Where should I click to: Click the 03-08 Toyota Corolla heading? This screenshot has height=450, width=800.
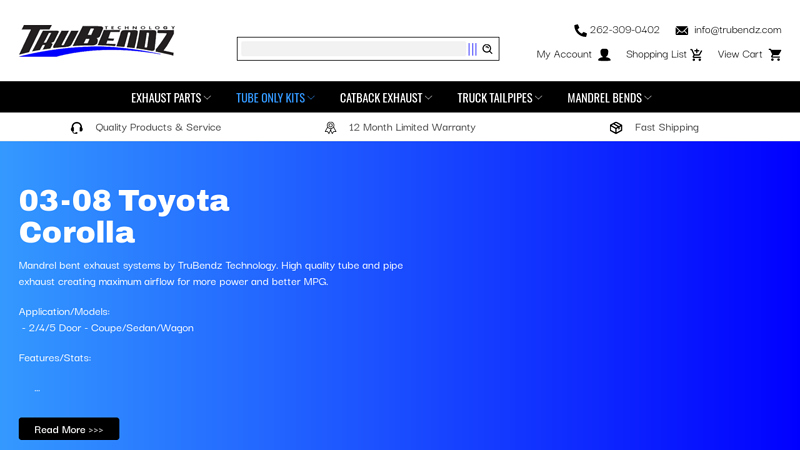coord(124,216)
